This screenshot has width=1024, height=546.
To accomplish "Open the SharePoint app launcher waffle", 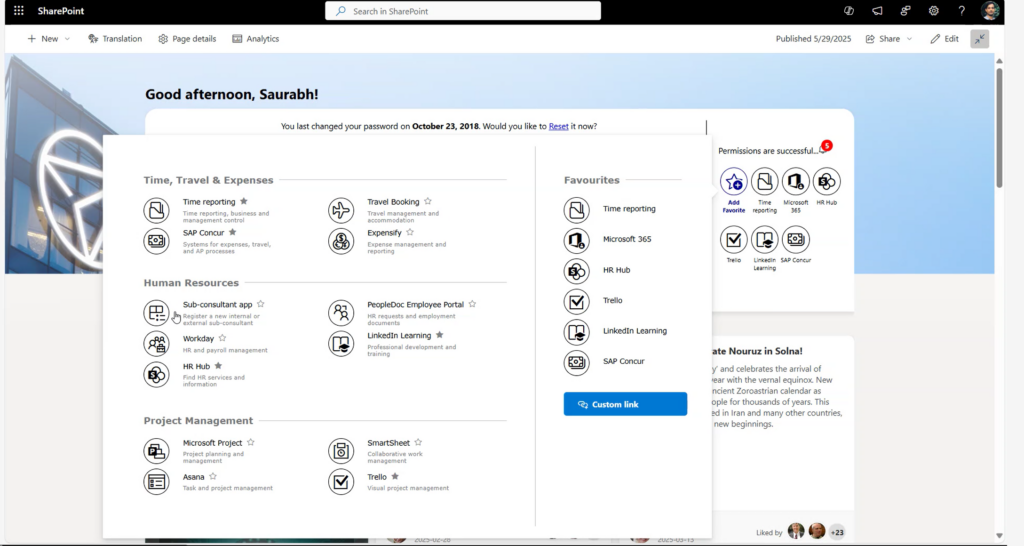I will (19, 11).
